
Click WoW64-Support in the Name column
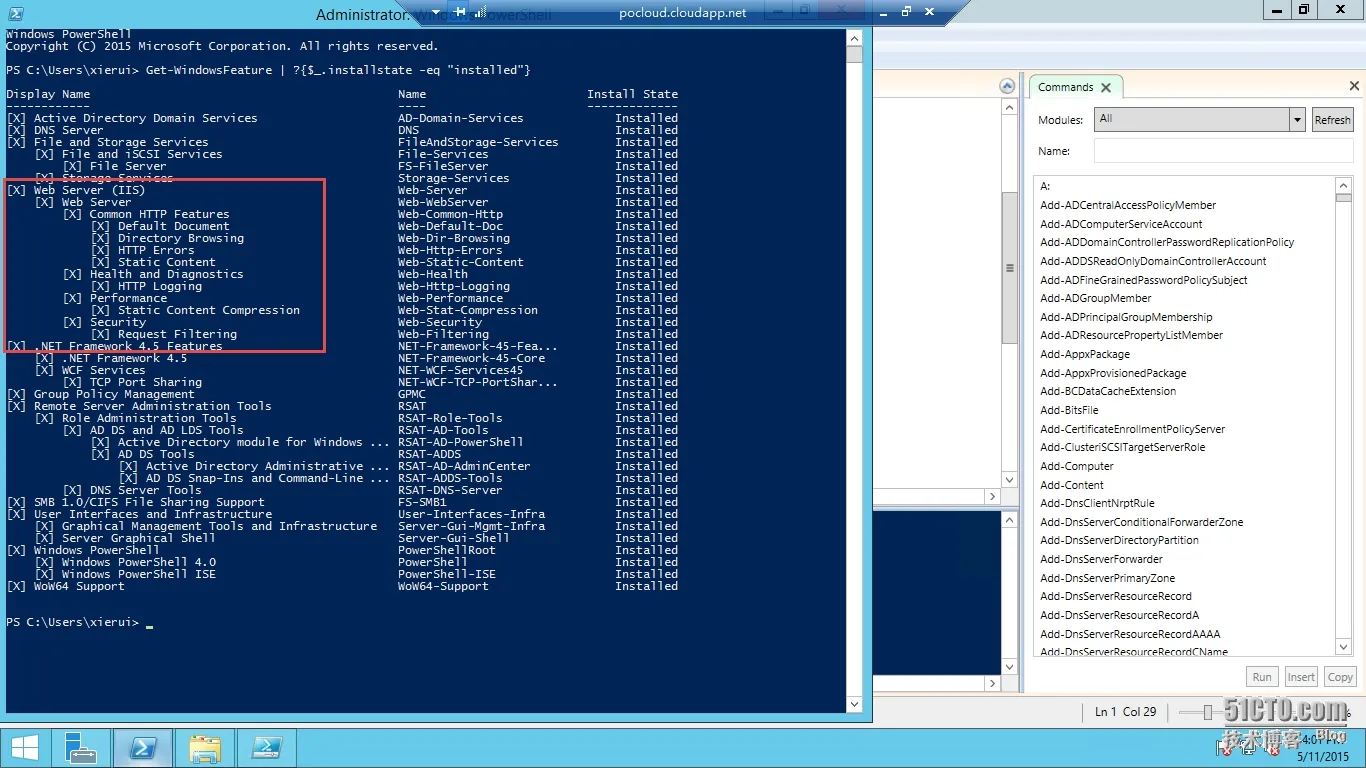443,586
